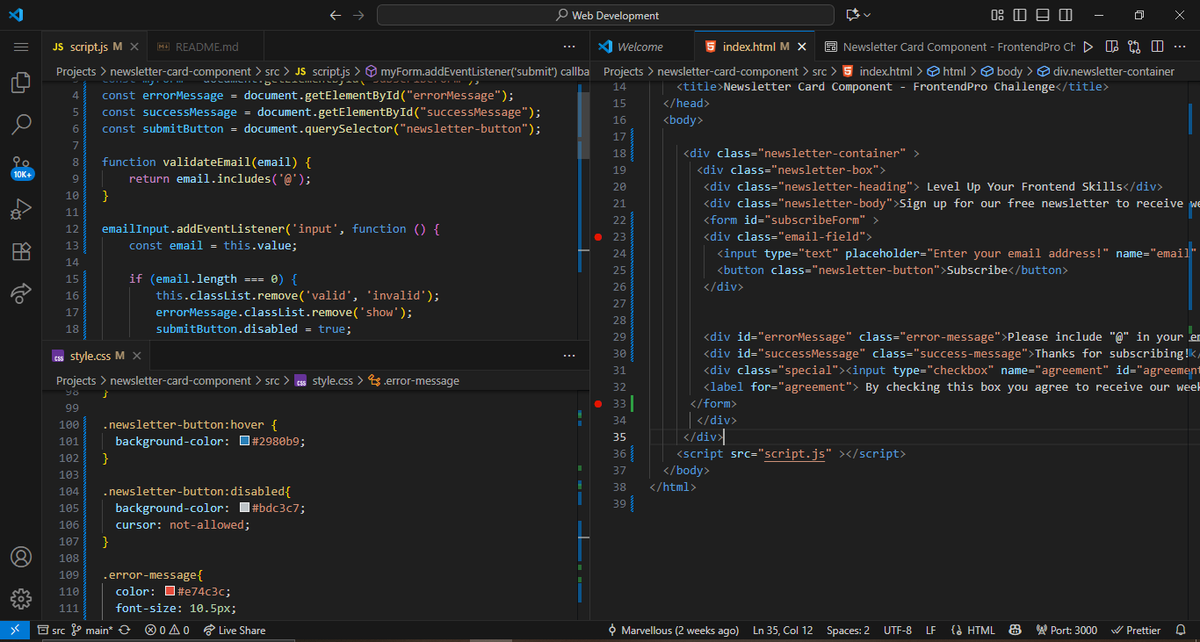Click the myForm.addEventListener breadcrumb in script.js

tap(478, 71)
